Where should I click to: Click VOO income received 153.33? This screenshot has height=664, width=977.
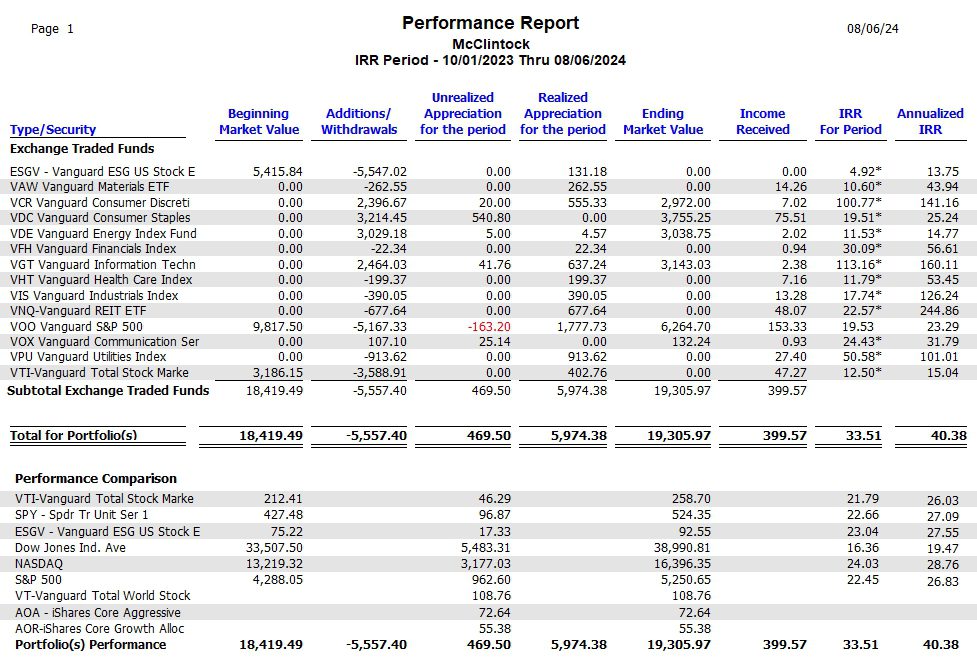pyautogui.click(x=788, y=326)
